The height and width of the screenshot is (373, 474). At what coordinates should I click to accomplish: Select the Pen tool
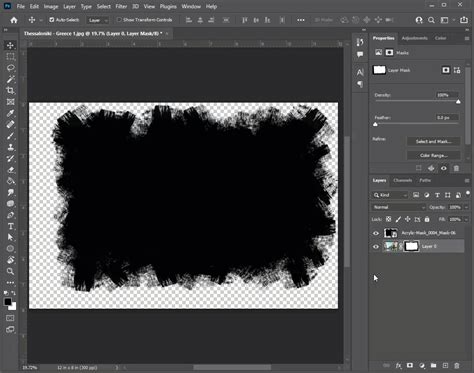(x=10, y=215)
